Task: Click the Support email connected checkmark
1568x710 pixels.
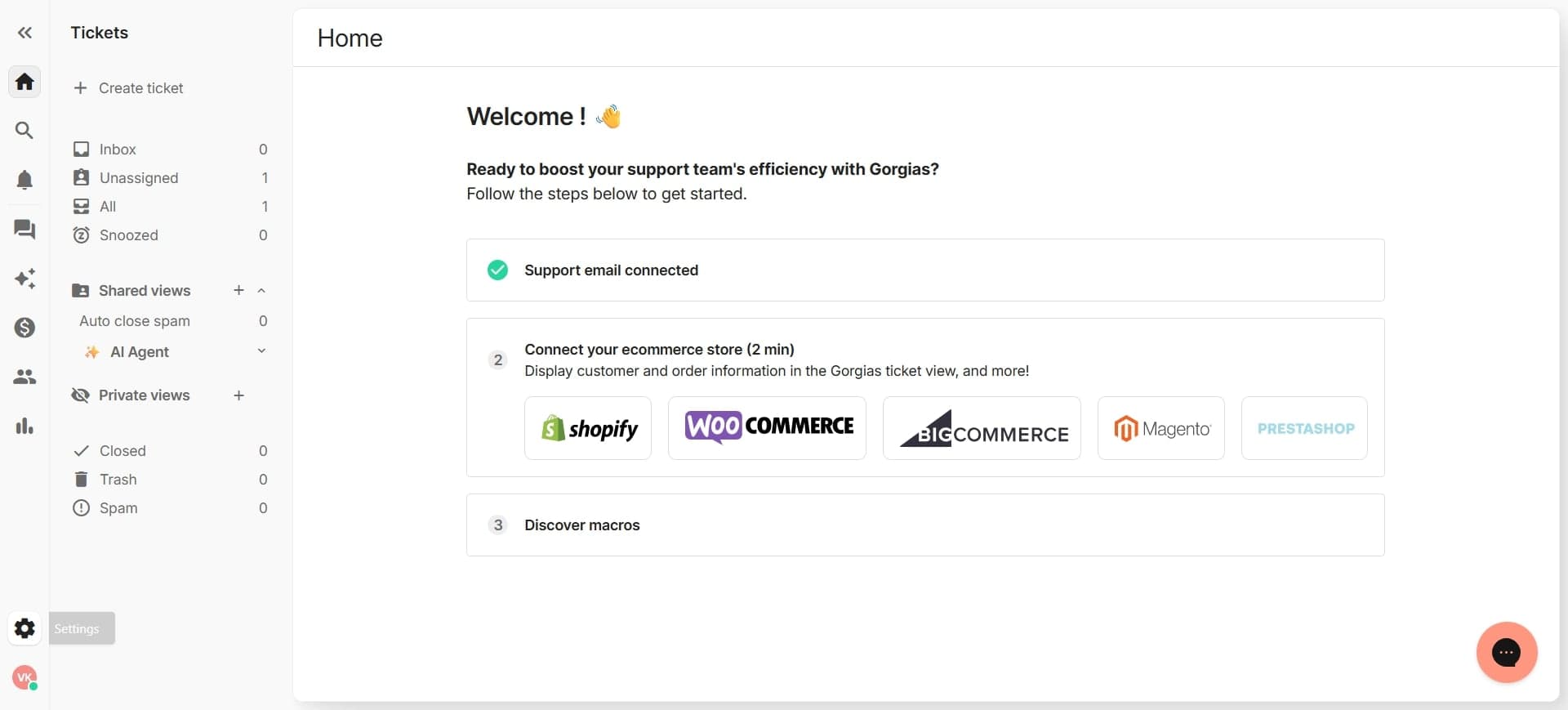Action: tap(497, 270)
